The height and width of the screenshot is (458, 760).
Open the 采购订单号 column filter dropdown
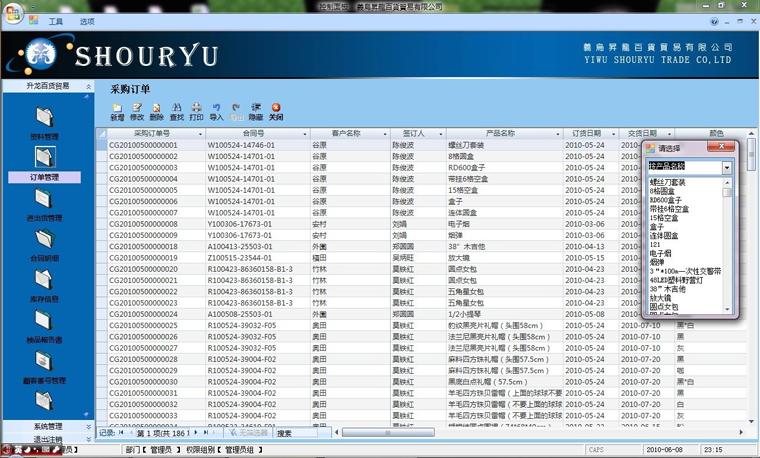[200, 134]
